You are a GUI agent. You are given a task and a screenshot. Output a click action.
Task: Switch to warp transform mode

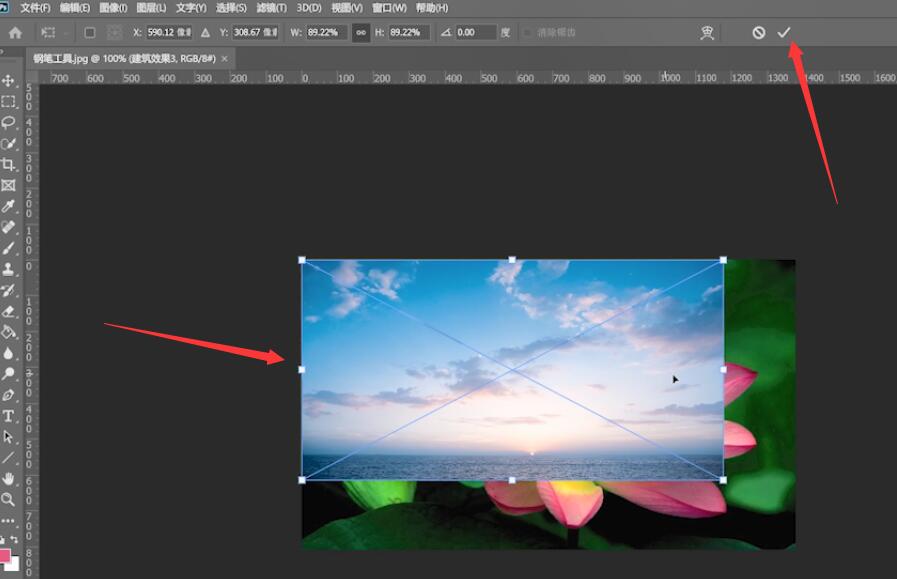pyautogui.click(x=707, y=33)
